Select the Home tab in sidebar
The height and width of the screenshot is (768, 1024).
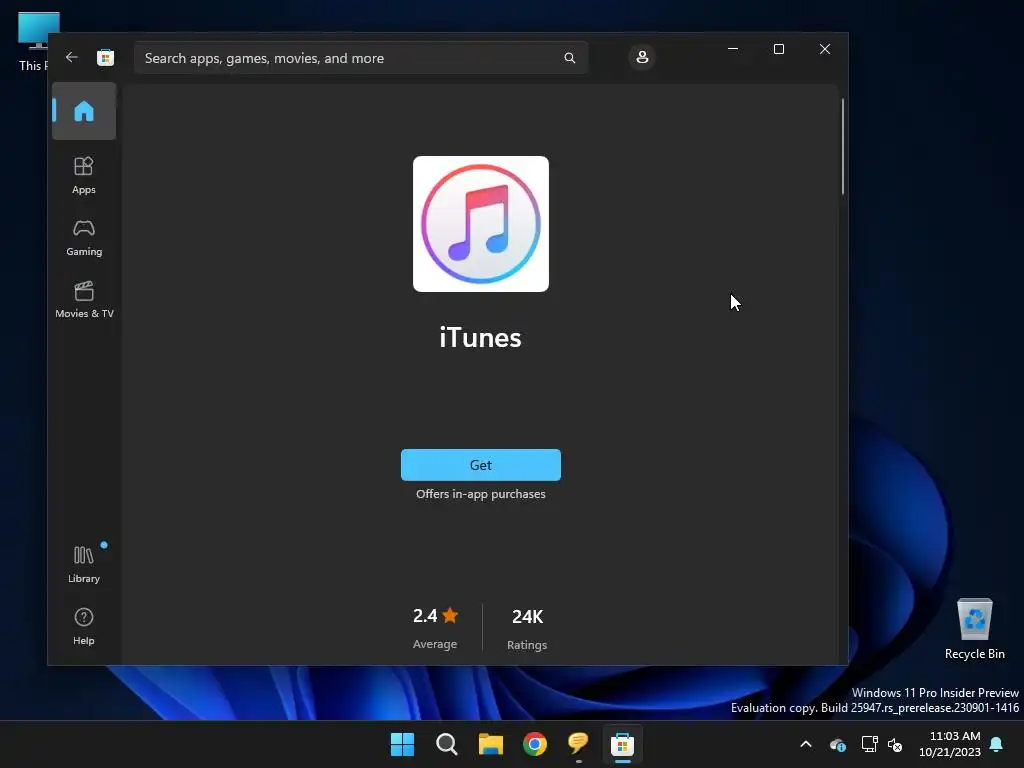tap(84, 111)
